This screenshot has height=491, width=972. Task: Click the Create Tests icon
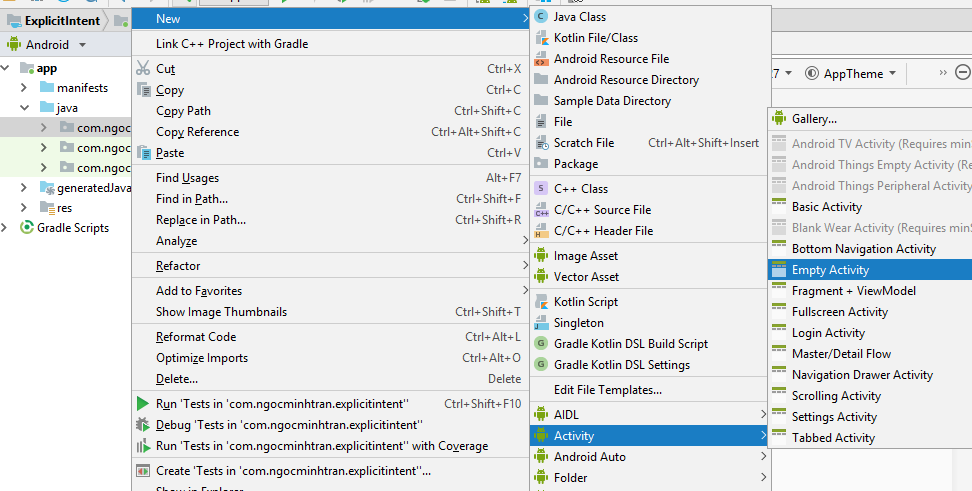click(143, 471)
